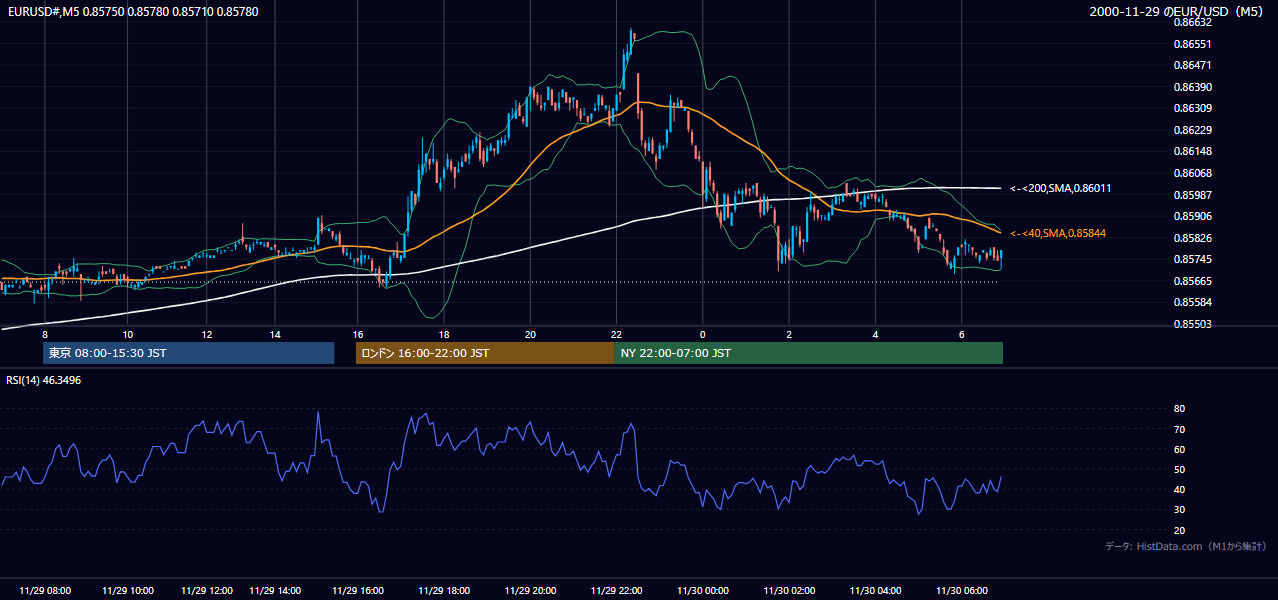This screenshot has height=600, width=1278.
Task: Click RSI scale value 80
Action: click(1179, 409)
